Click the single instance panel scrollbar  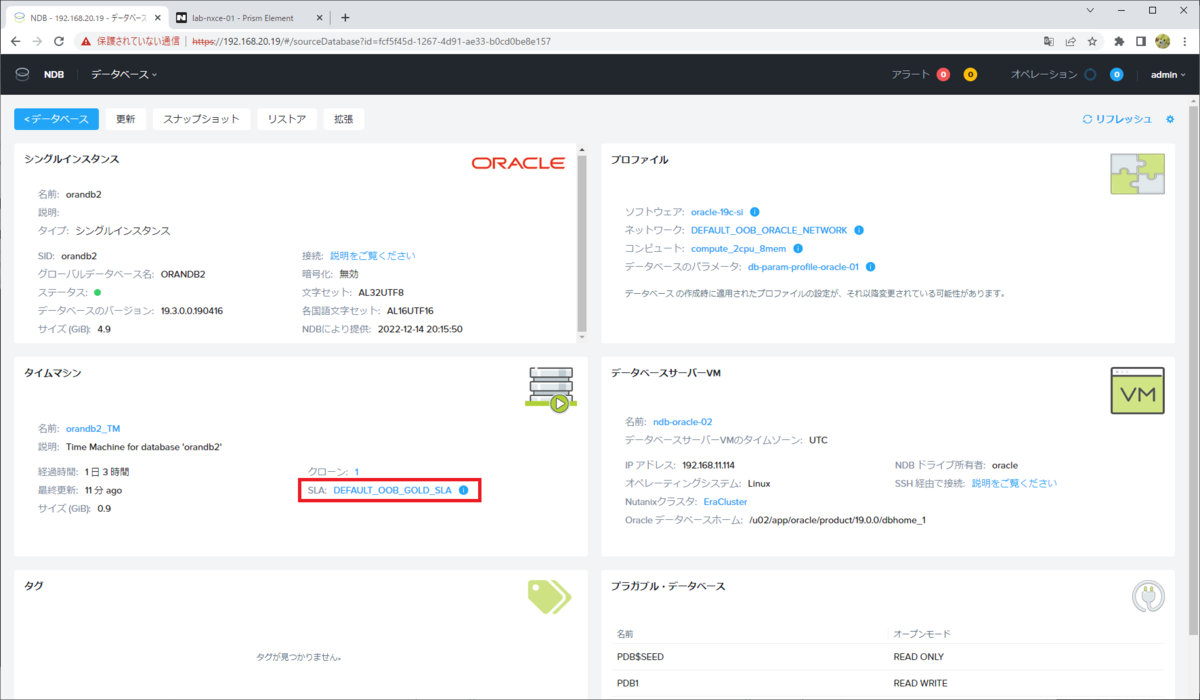tap(583, 242)
